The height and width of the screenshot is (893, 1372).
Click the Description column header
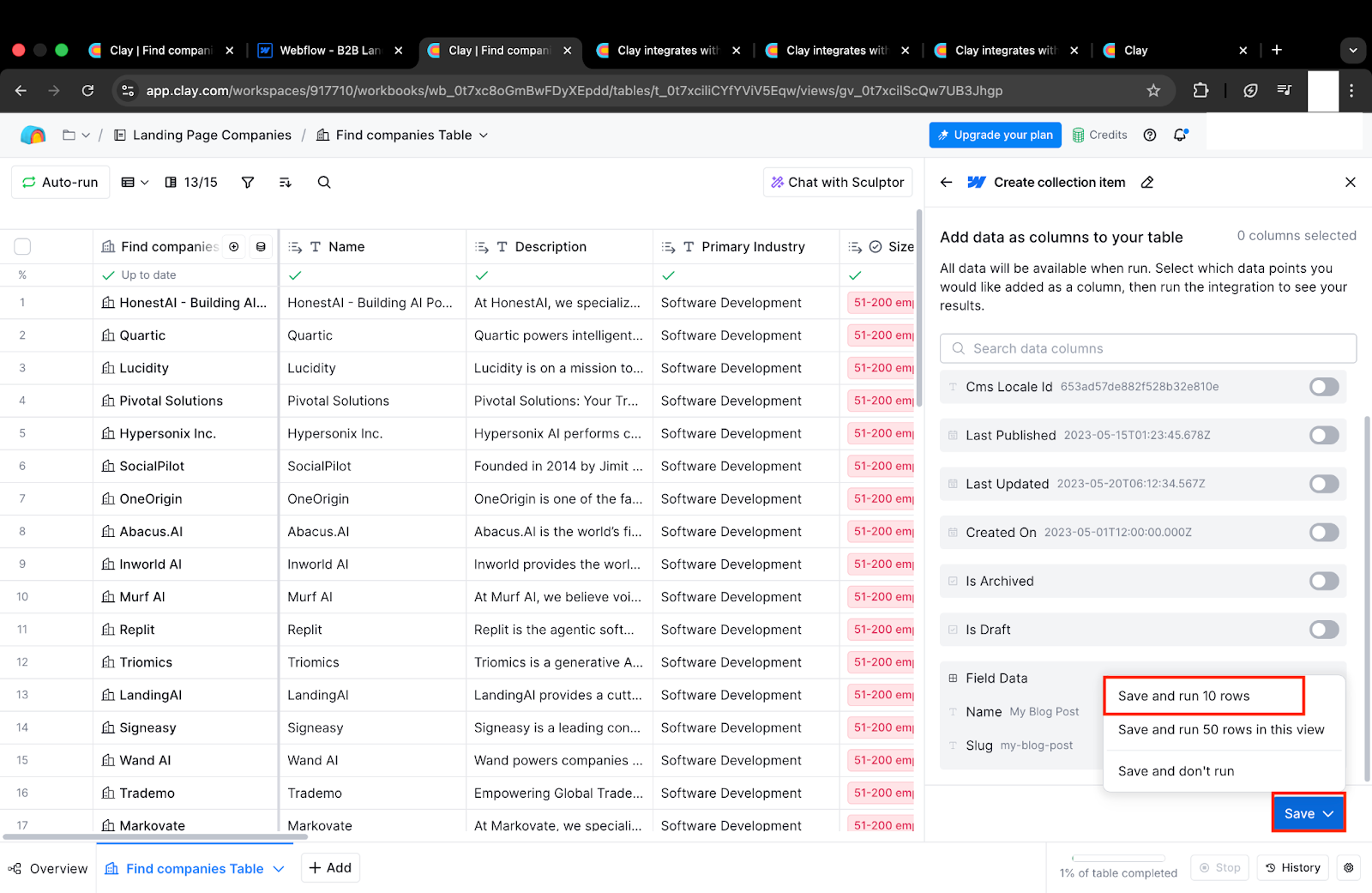point(559,246)
